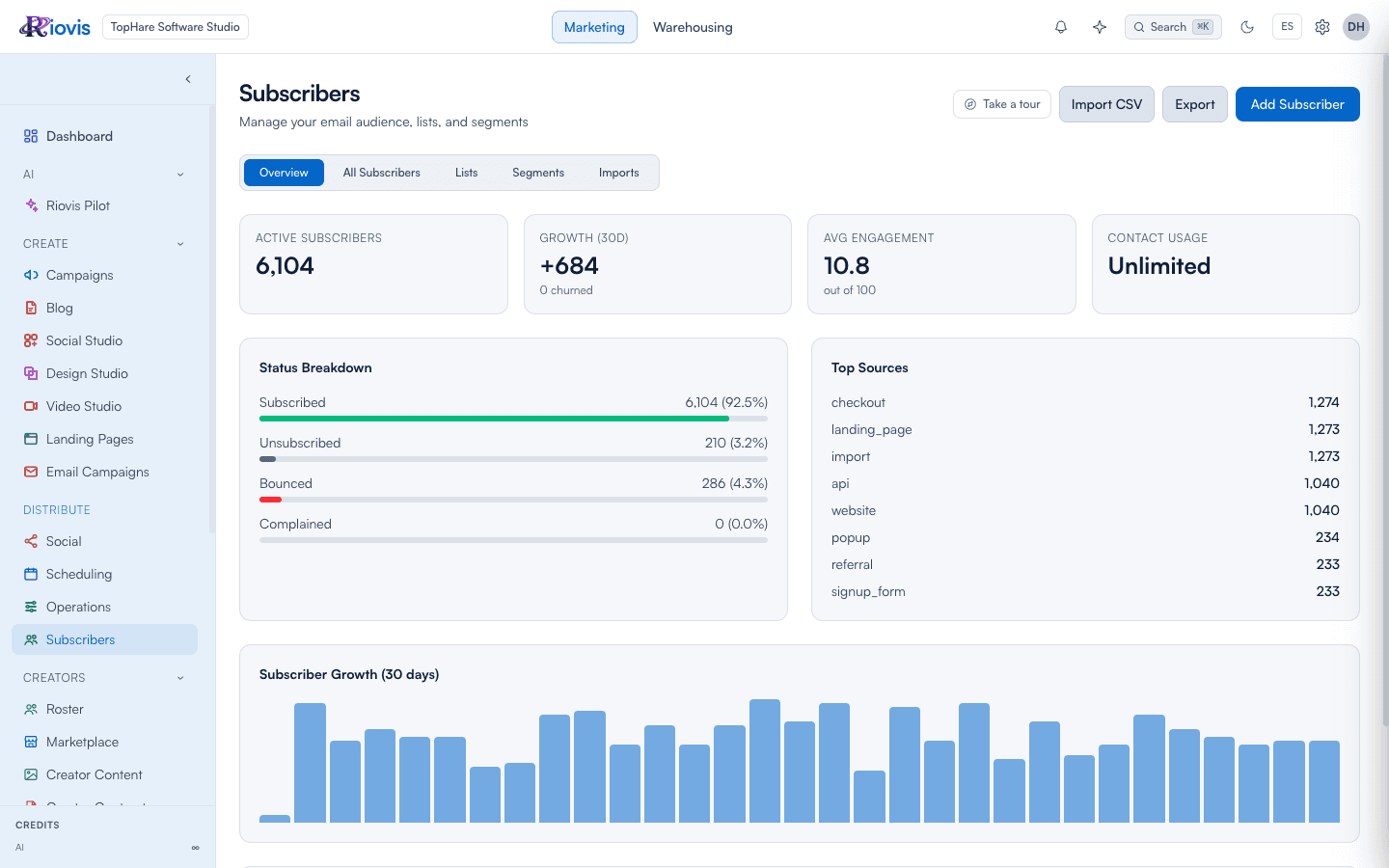Open the Lists tab

click(467, 173)
